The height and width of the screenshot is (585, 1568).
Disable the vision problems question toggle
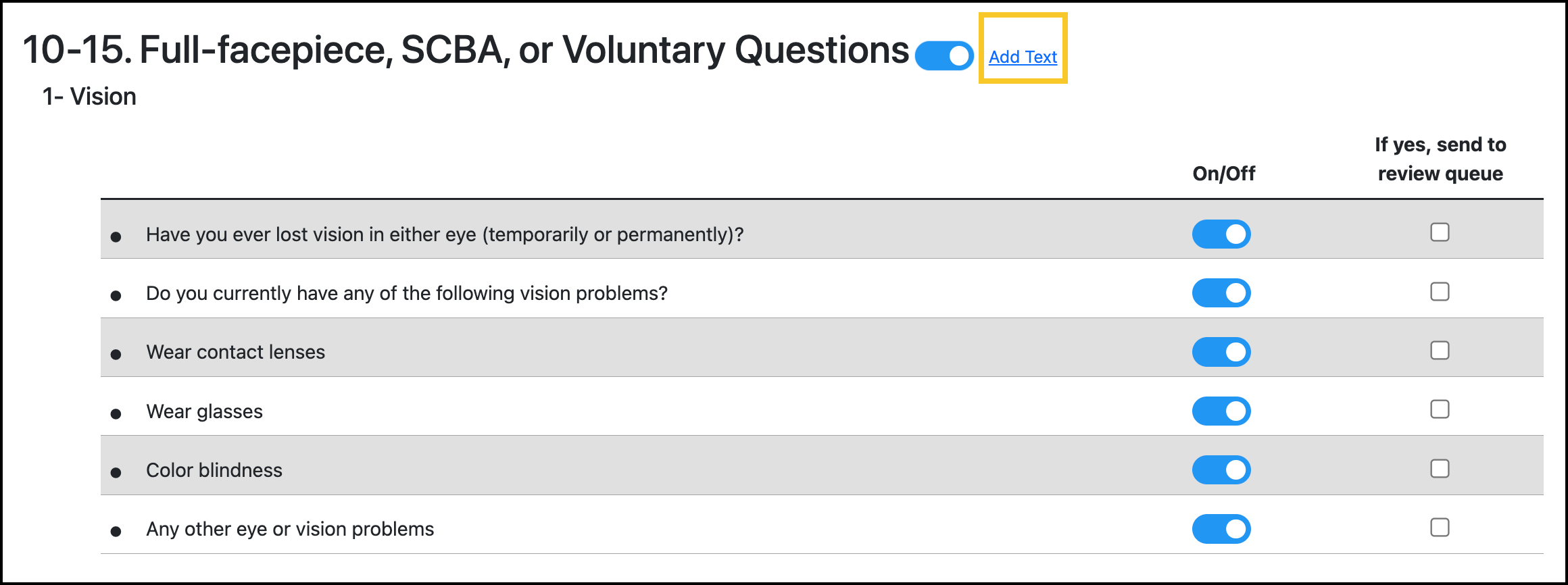(x=1221, y=292)
